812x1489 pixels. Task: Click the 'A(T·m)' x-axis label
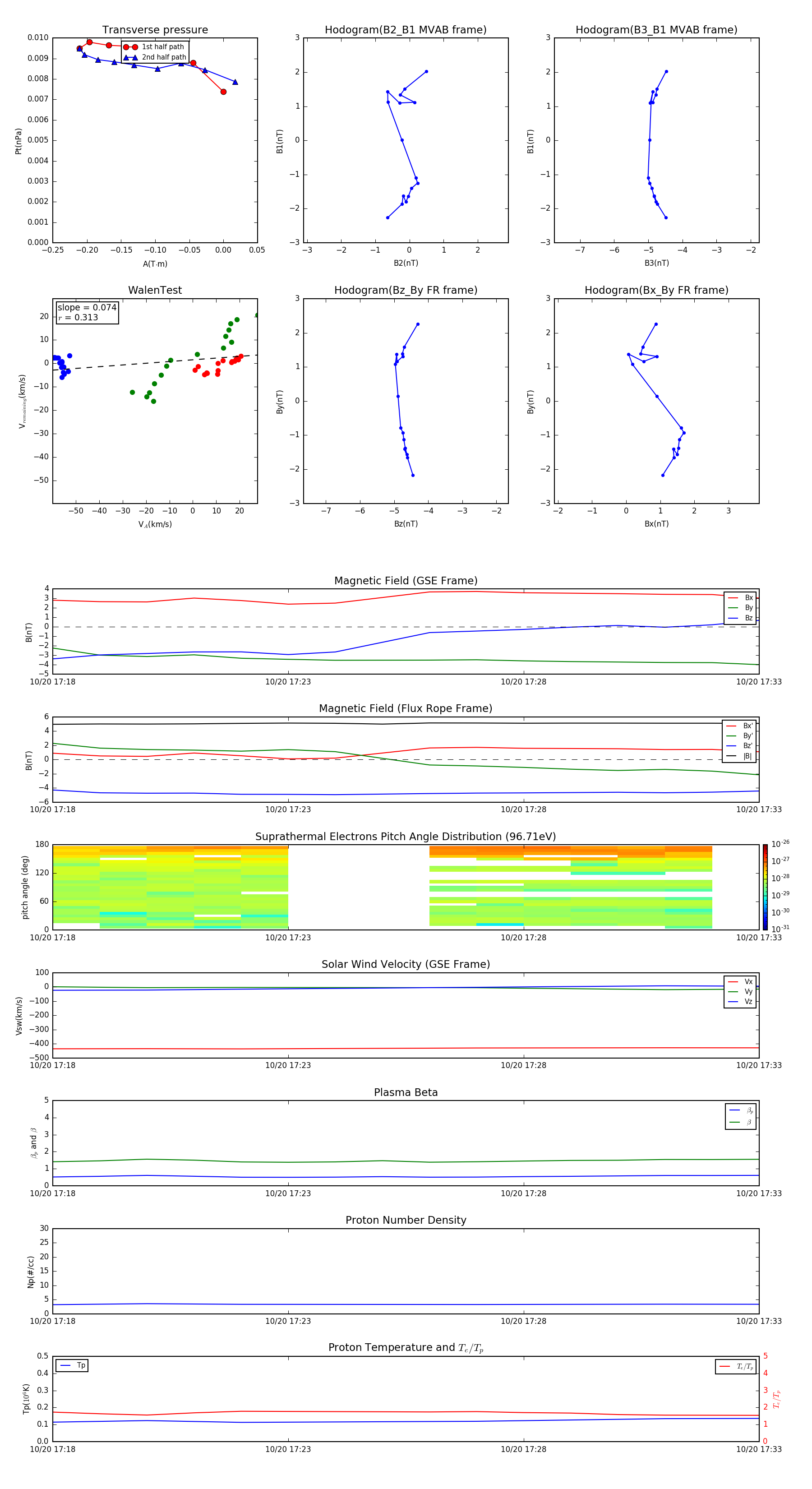[x=155, y=264]
